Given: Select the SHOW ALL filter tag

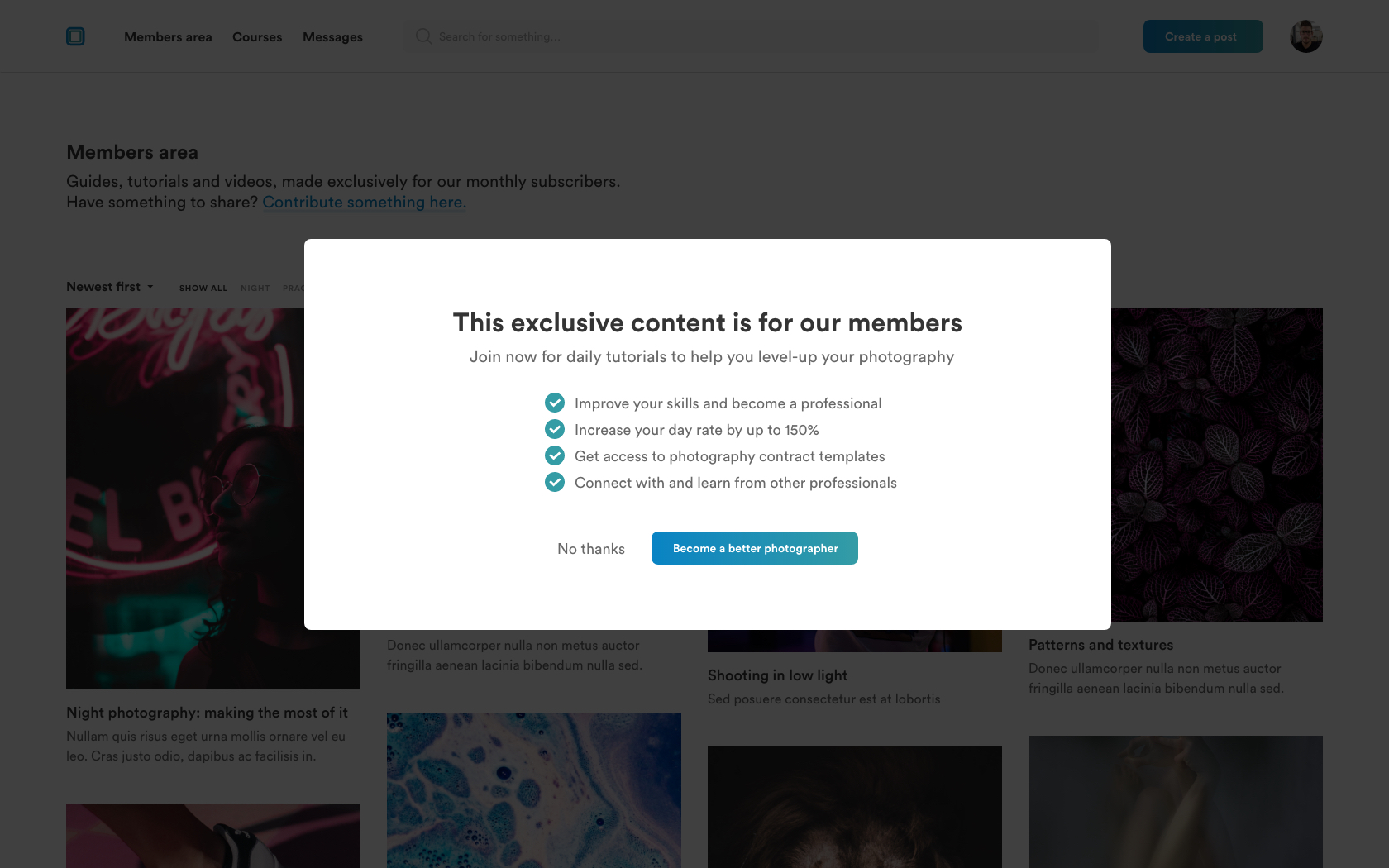Looking at the screenshot, I should [x=203, y=289].
